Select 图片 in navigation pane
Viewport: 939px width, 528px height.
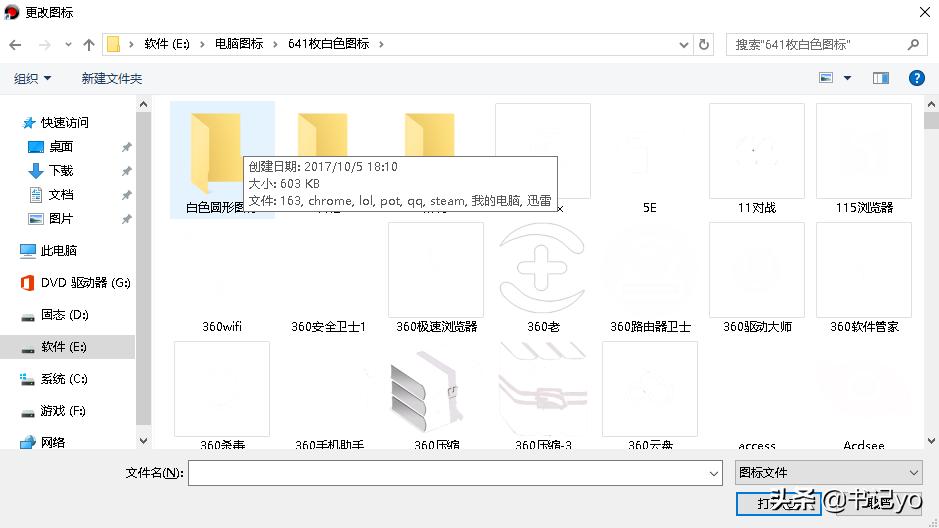point(60,219)
